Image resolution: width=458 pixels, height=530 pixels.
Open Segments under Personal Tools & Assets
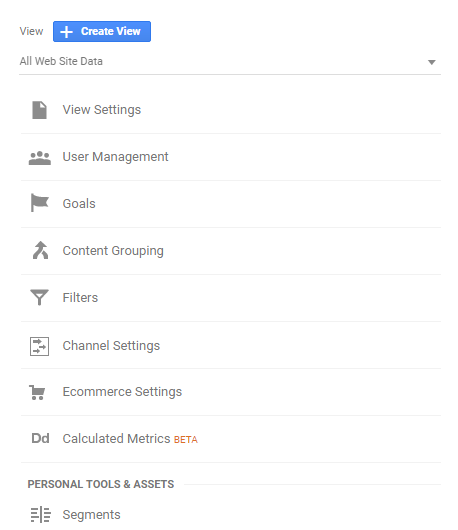[92, 515]
